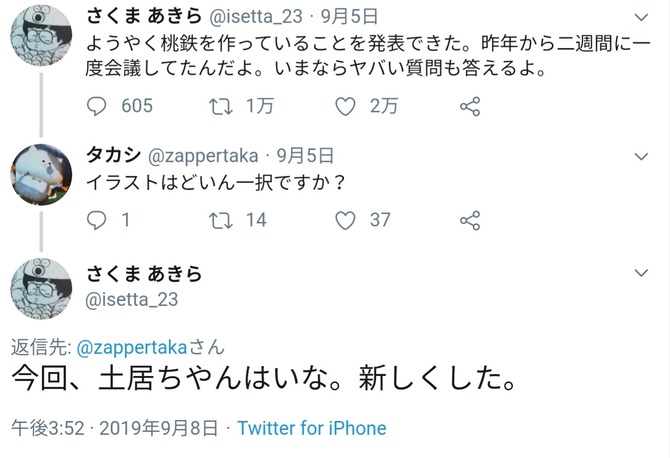Like タカシ's tweet with 37 likes
The image size is (670, 458).
click(x=345, y=220)
